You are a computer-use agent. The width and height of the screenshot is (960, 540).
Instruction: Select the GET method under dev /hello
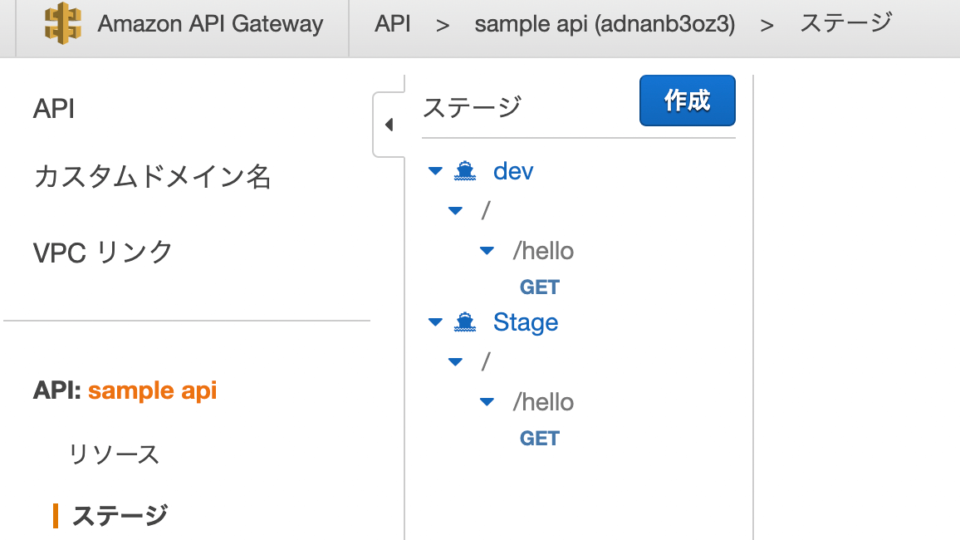point(539,287)
